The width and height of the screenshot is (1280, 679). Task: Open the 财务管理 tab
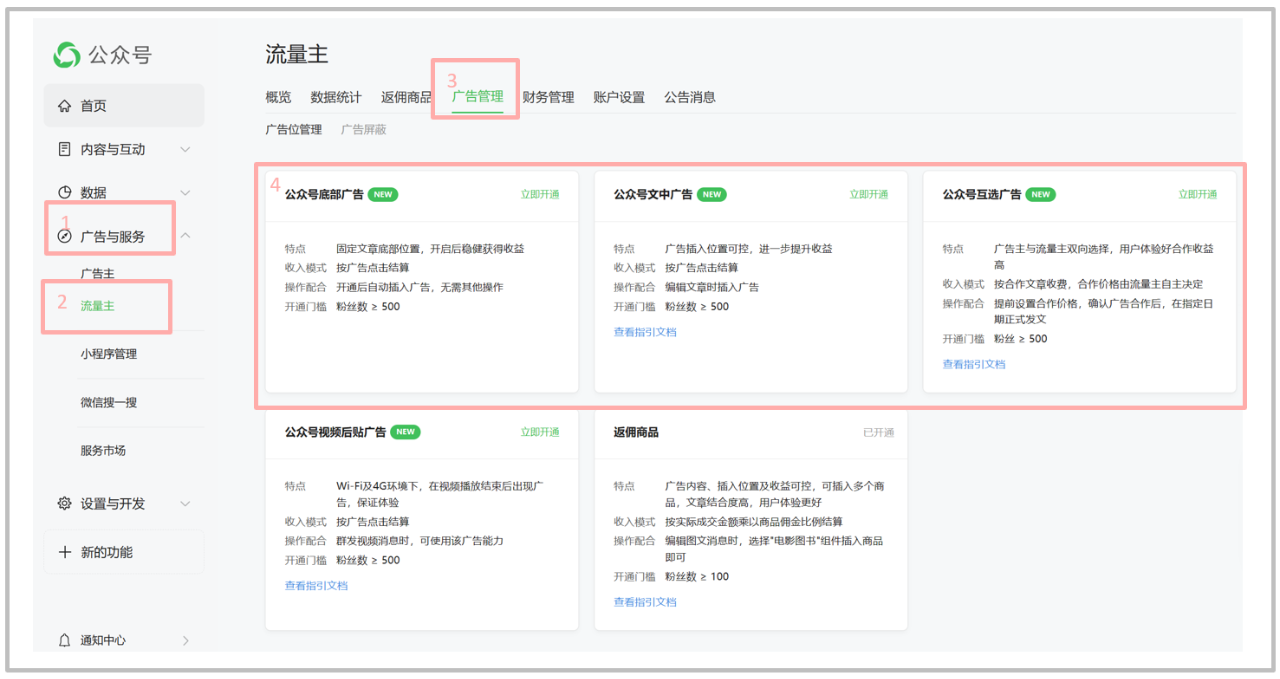pos(548,97)
